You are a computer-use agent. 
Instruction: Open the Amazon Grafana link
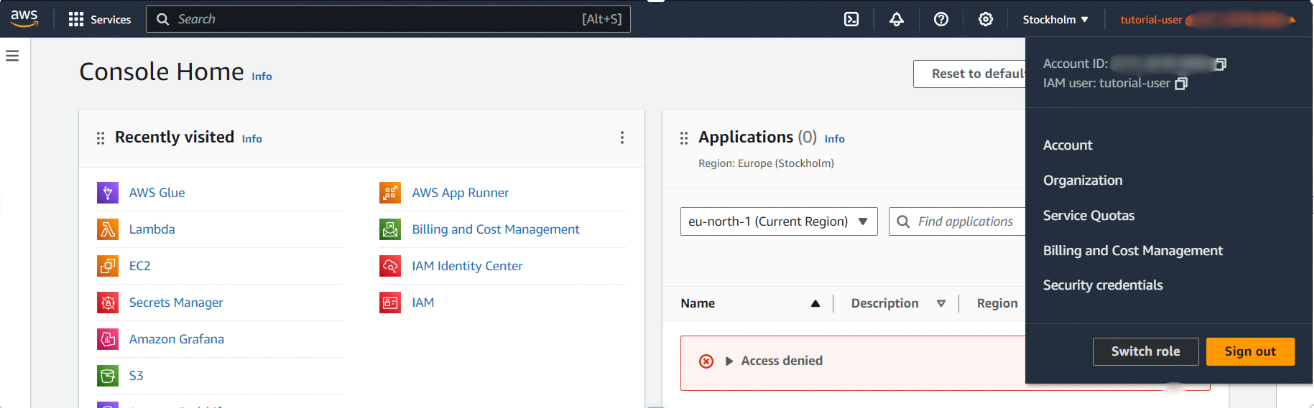click(x=177, y=339)
